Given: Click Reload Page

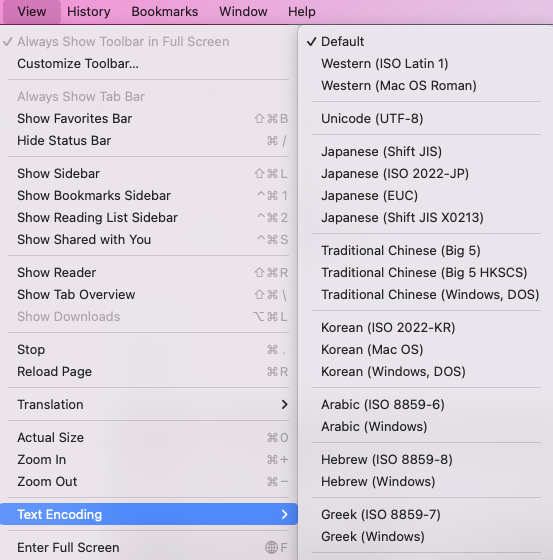Looking at the screenshot, I should click(149, 372).
